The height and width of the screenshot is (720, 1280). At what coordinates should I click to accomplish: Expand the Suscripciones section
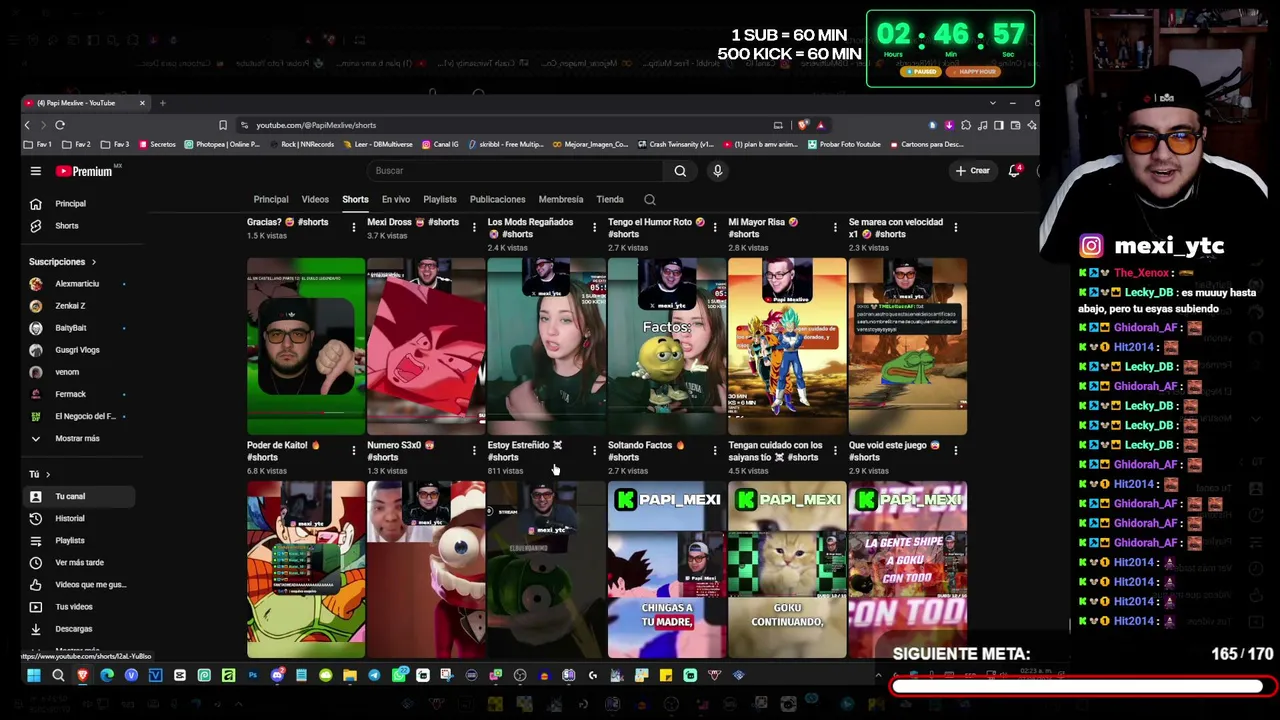coord(63,262)
